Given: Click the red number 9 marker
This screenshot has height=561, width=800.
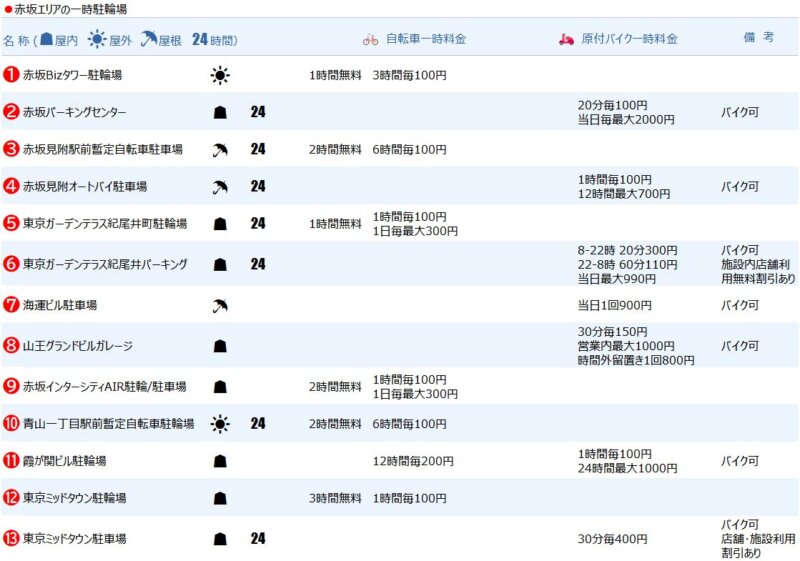Looking at the screenshot, I should coord(11,386).
